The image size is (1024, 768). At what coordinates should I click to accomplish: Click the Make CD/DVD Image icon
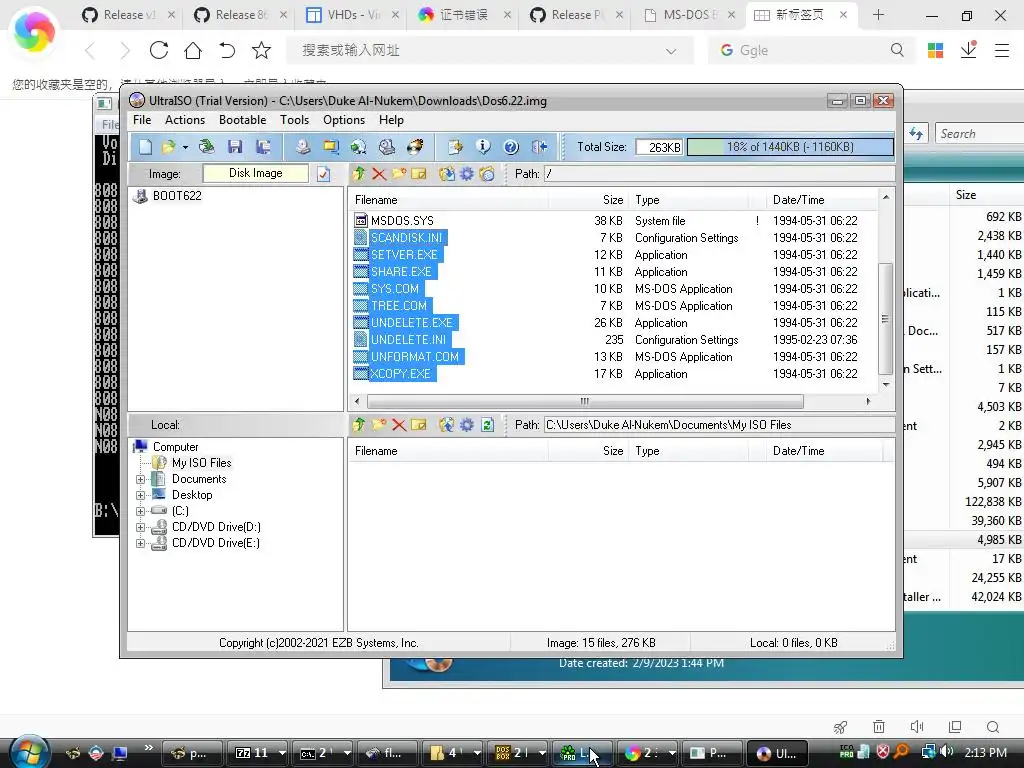302,147
